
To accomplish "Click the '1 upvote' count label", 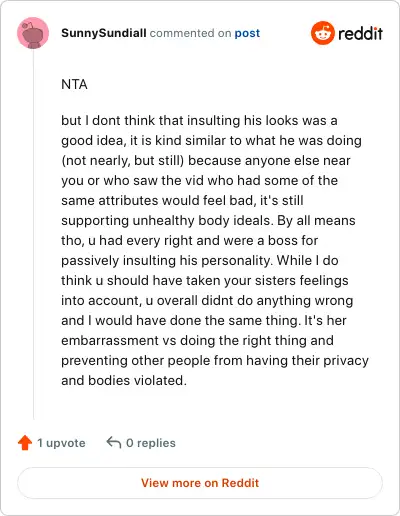I will tap(61, 443).
